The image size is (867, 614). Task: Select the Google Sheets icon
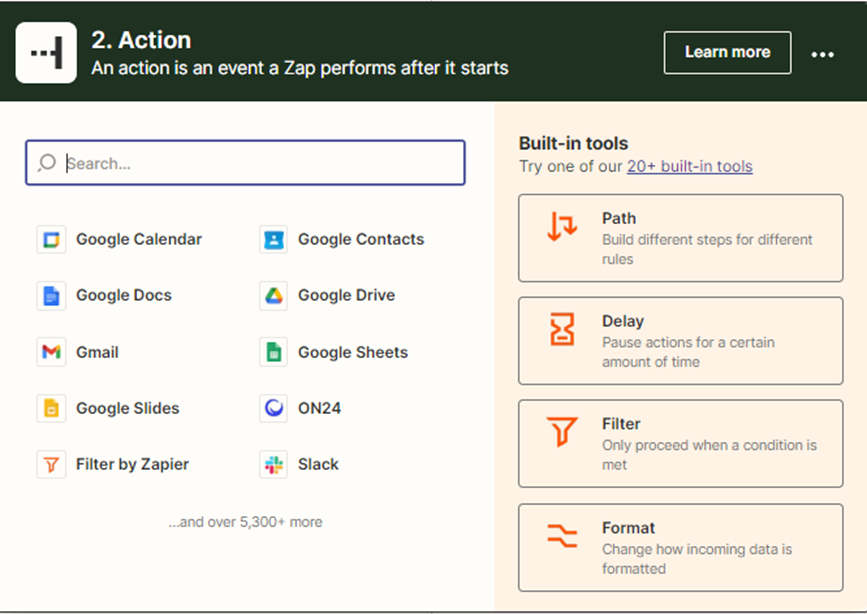coord(273,352)
